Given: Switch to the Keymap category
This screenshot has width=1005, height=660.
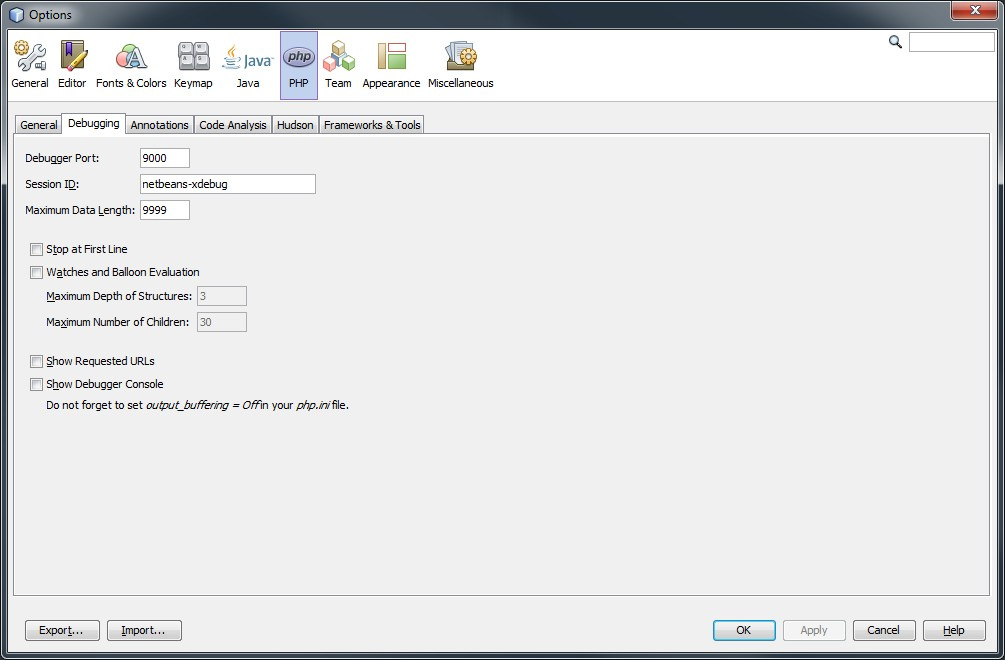Looking at the screenshot, I should click(x=193, y=65).
